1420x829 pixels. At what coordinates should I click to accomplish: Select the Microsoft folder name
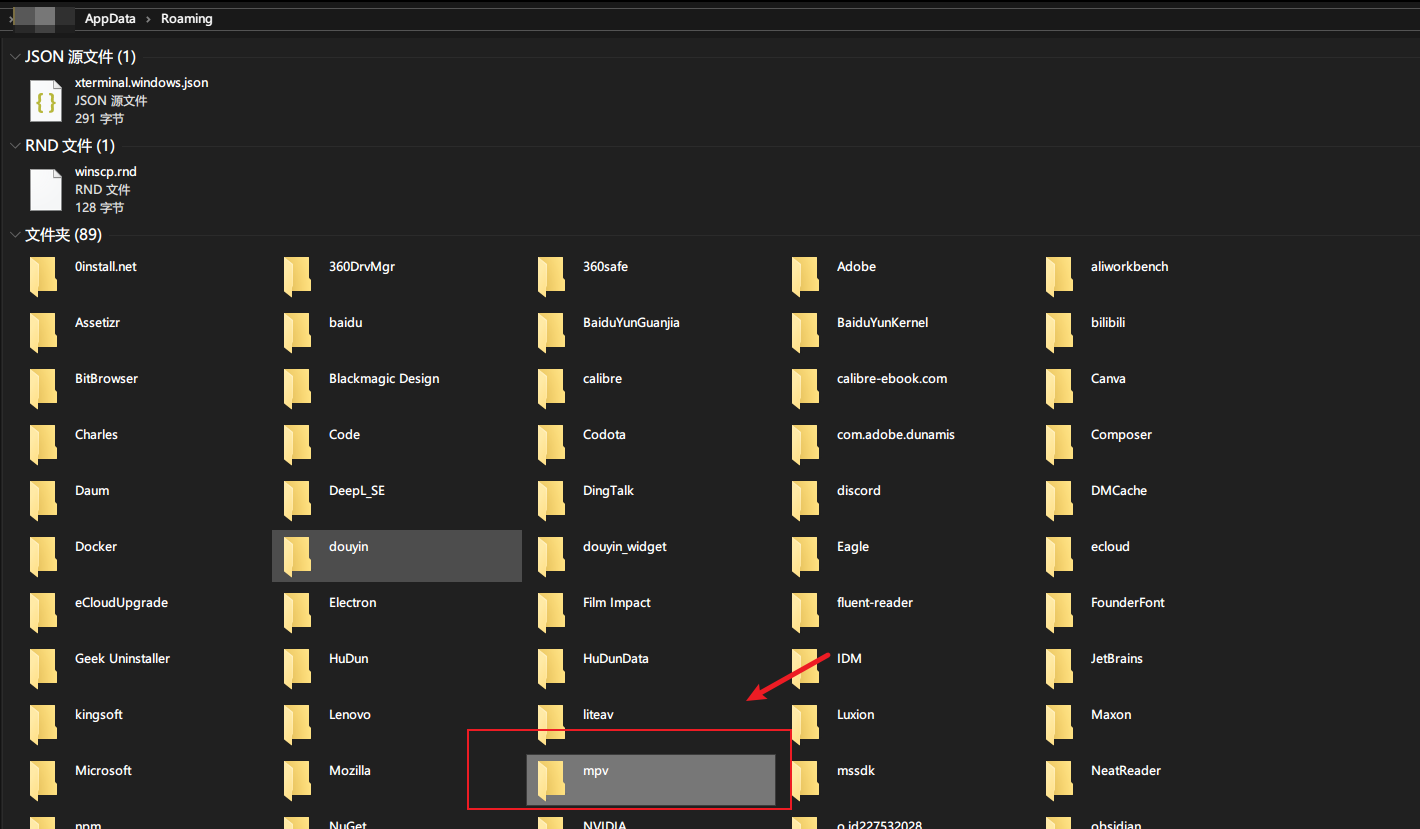tap(103, 771)
